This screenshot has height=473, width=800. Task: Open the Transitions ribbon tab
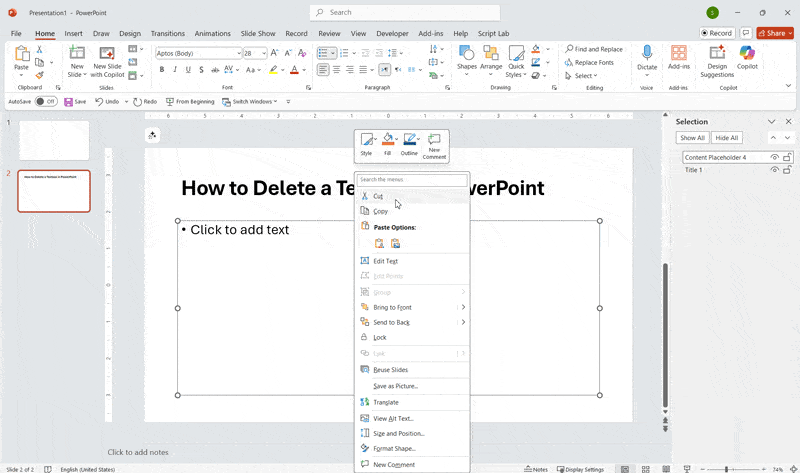pos(167,33)
